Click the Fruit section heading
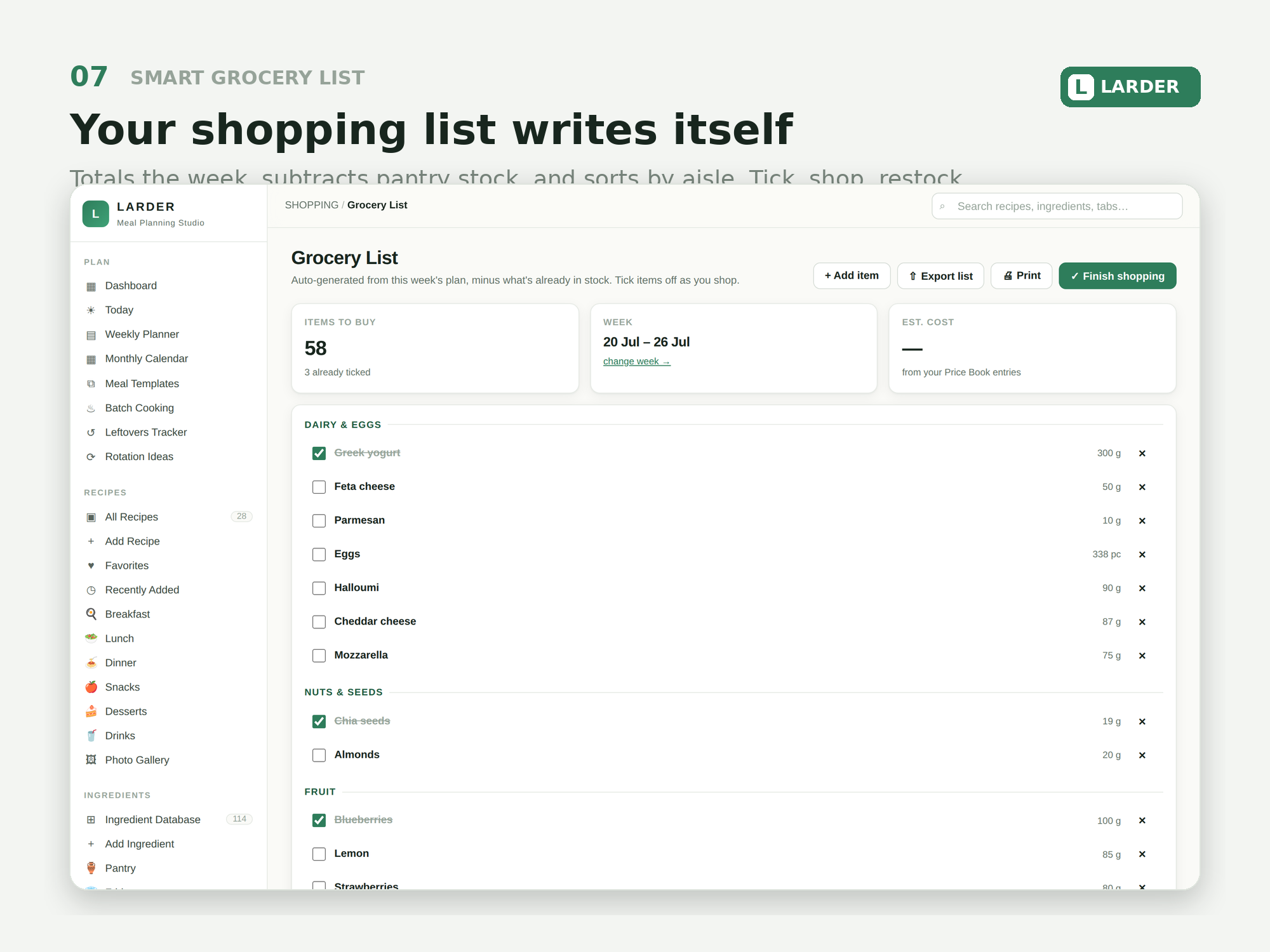Image resolution: width=1270 pixels, height=952 pixels. [x=320, y=792]
